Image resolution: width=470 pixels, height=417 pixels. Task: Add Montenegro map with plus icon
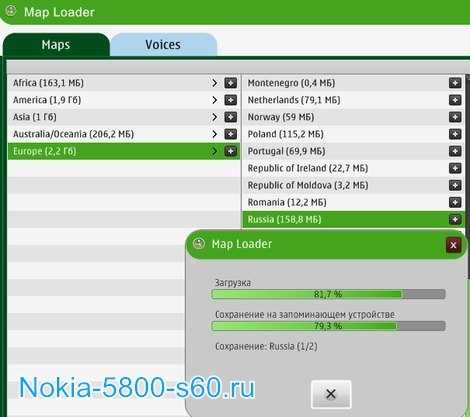455,83
